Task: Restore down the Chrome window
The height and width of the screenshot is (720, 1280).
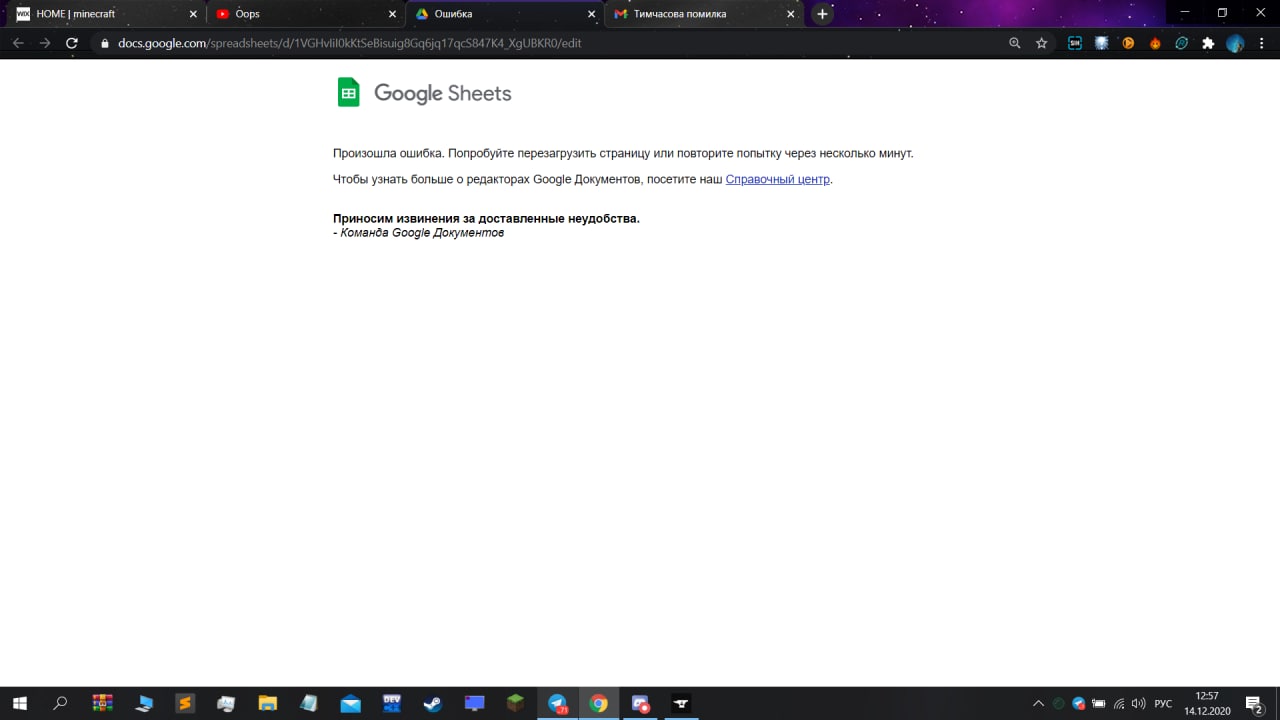Action: (1222, 13)
